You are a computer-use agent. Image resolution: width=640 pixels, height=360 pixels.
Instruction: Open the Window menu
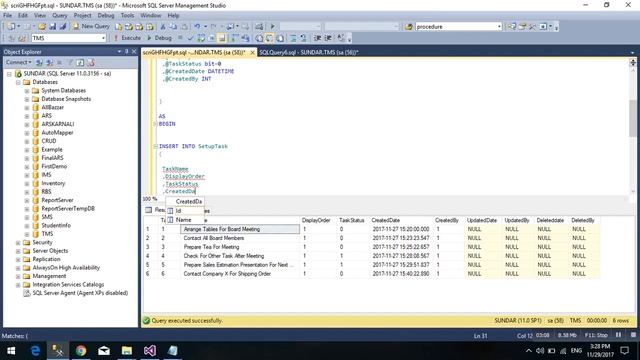150,16
